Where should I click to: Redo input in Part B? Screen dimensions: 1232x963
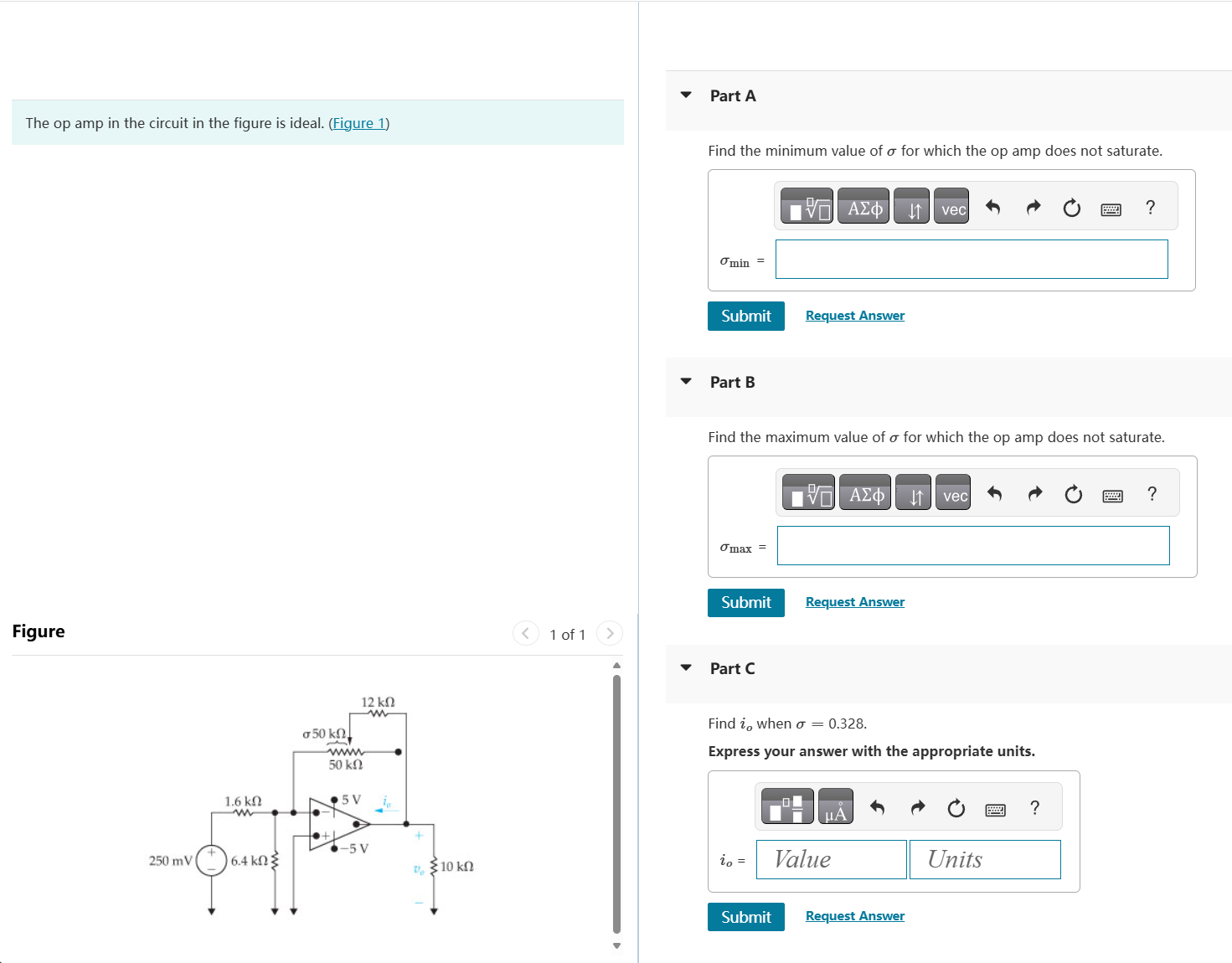[x=1034, y=493]
